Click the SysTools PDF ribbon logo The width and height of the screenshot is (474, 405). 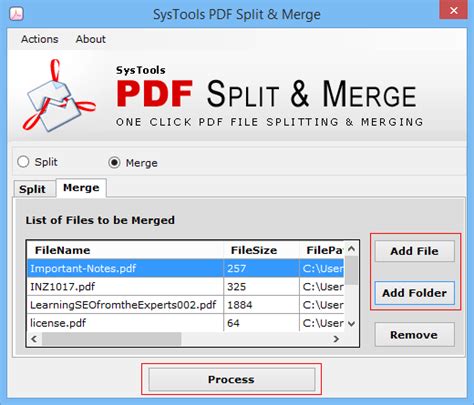pos(59,95)
